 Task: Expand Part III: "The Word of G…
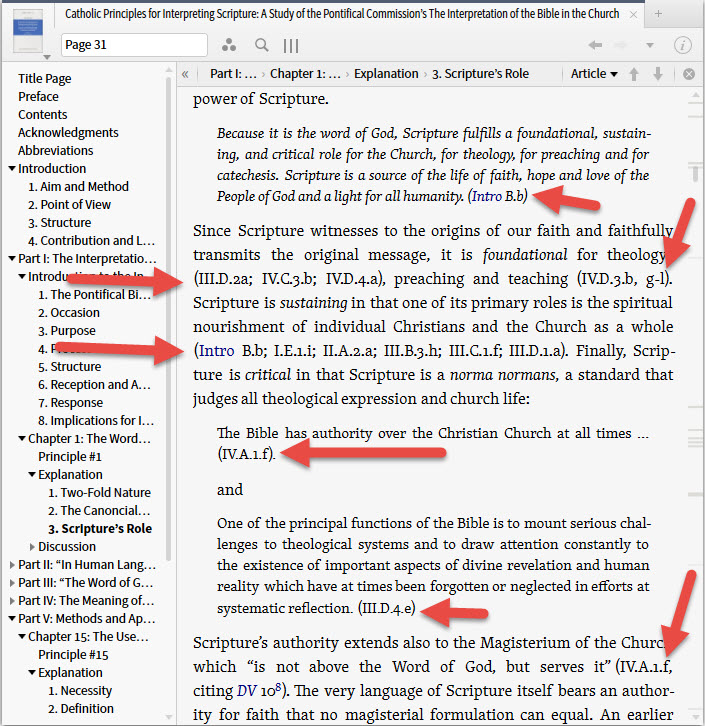coord(12,583)
